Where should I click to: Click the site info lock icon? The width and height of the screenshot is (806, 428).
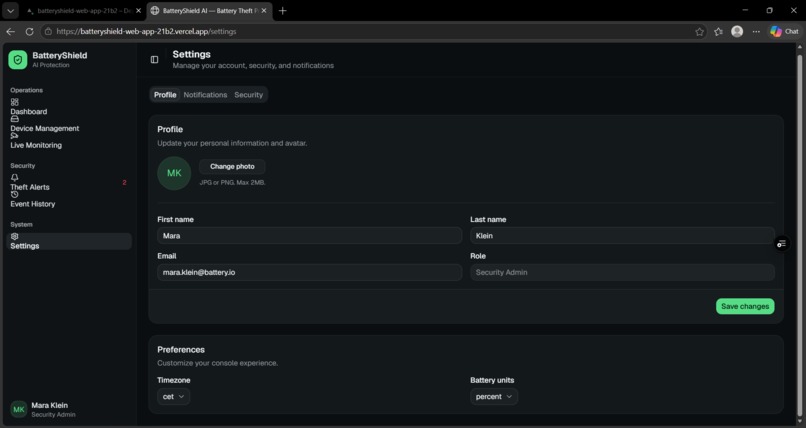pyautogui.click(x=48, y=31)
